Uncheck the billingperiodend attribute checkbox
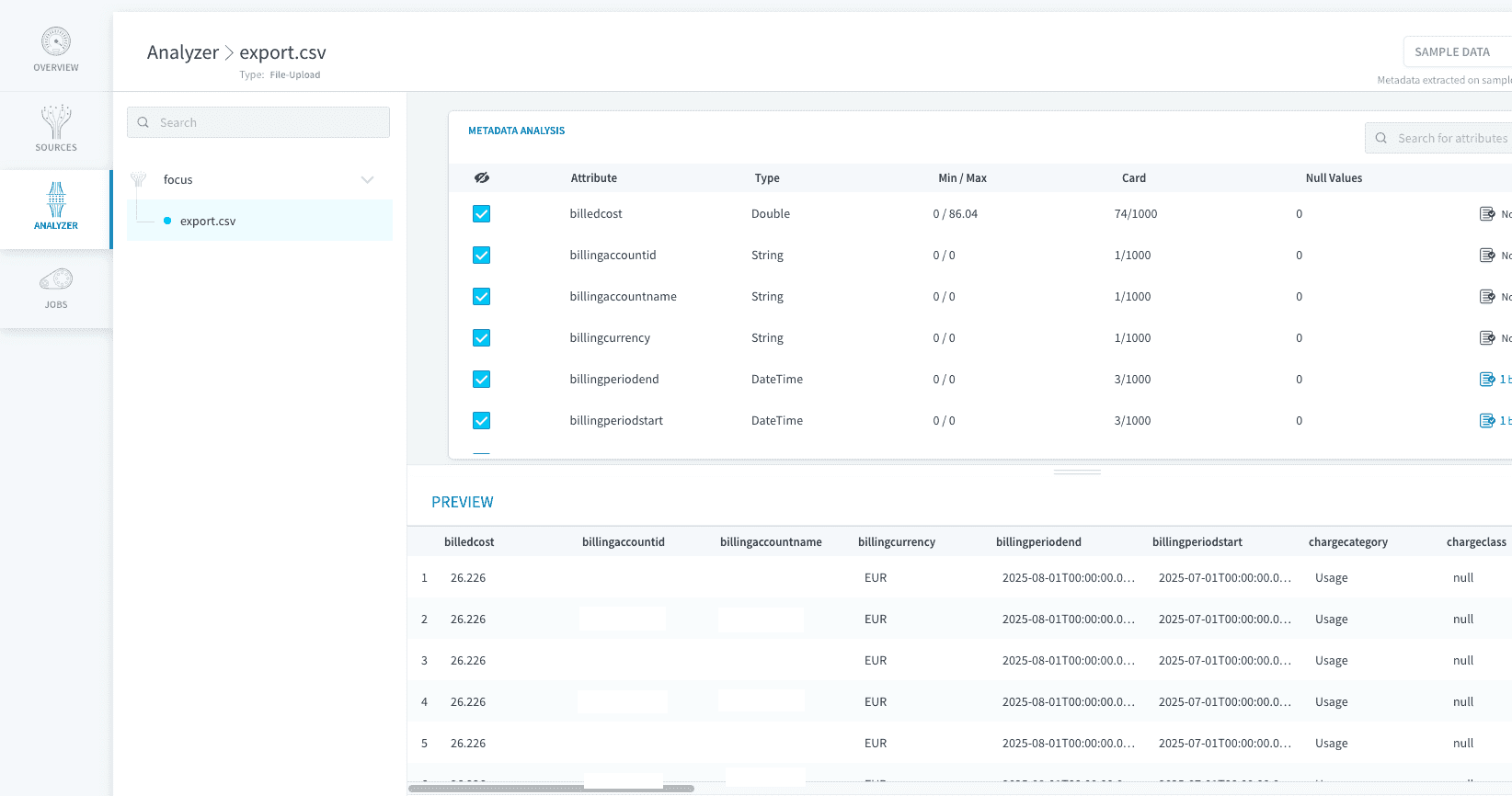This screenshot has height=796, width=1512. tap(481, 380)
